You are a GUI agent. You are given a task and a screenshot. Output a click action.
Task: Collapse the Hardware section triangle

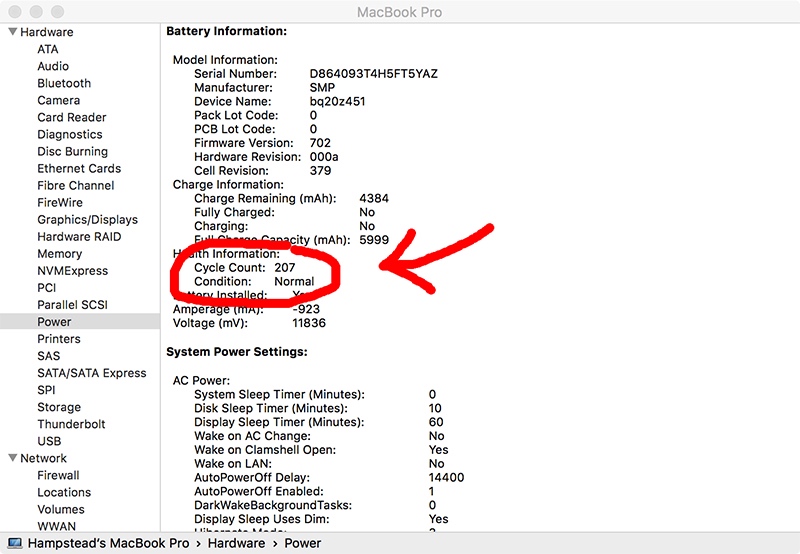(x=13, y=32)
